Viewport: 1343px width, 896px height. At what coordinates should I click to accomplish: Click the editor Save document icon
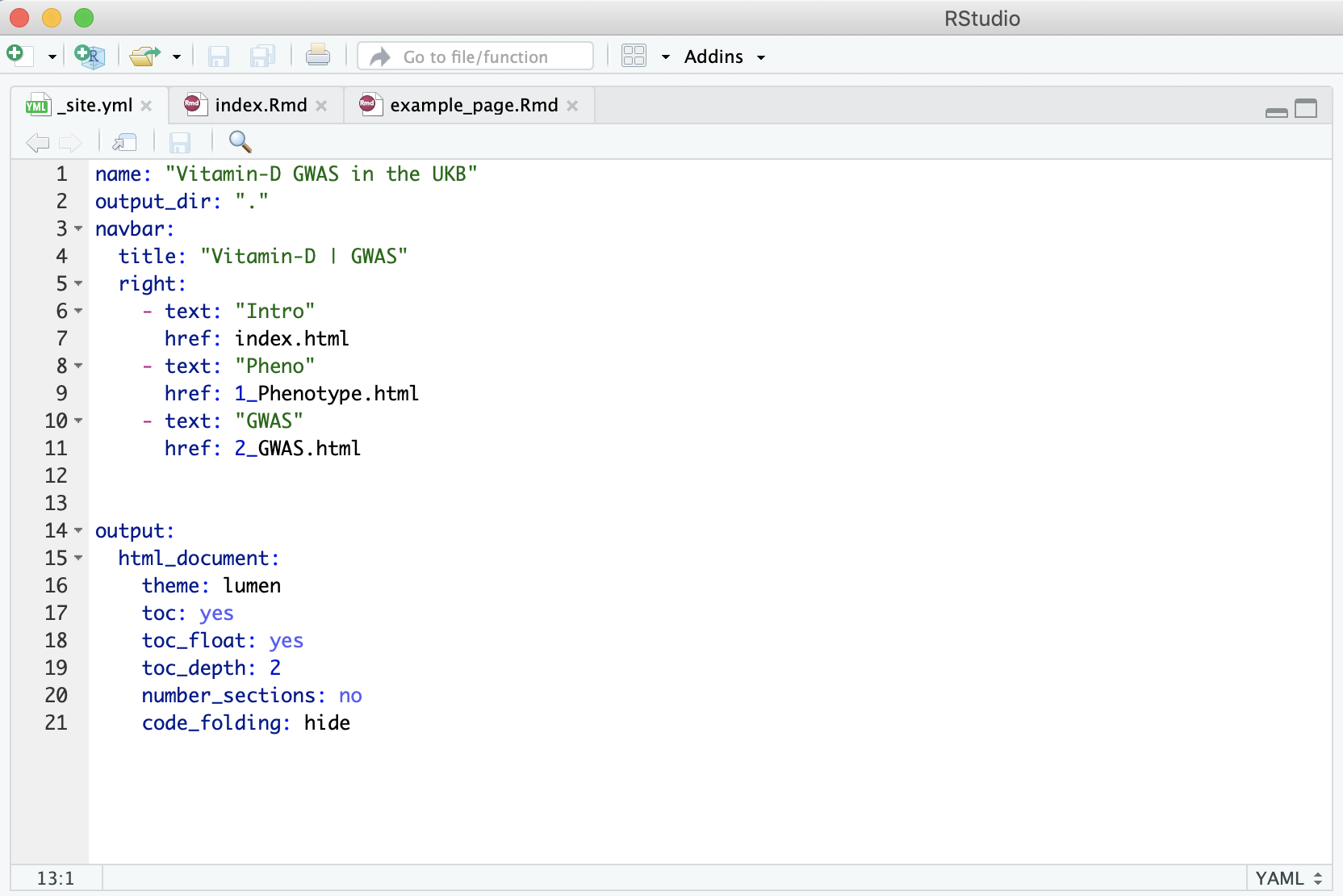180,143
